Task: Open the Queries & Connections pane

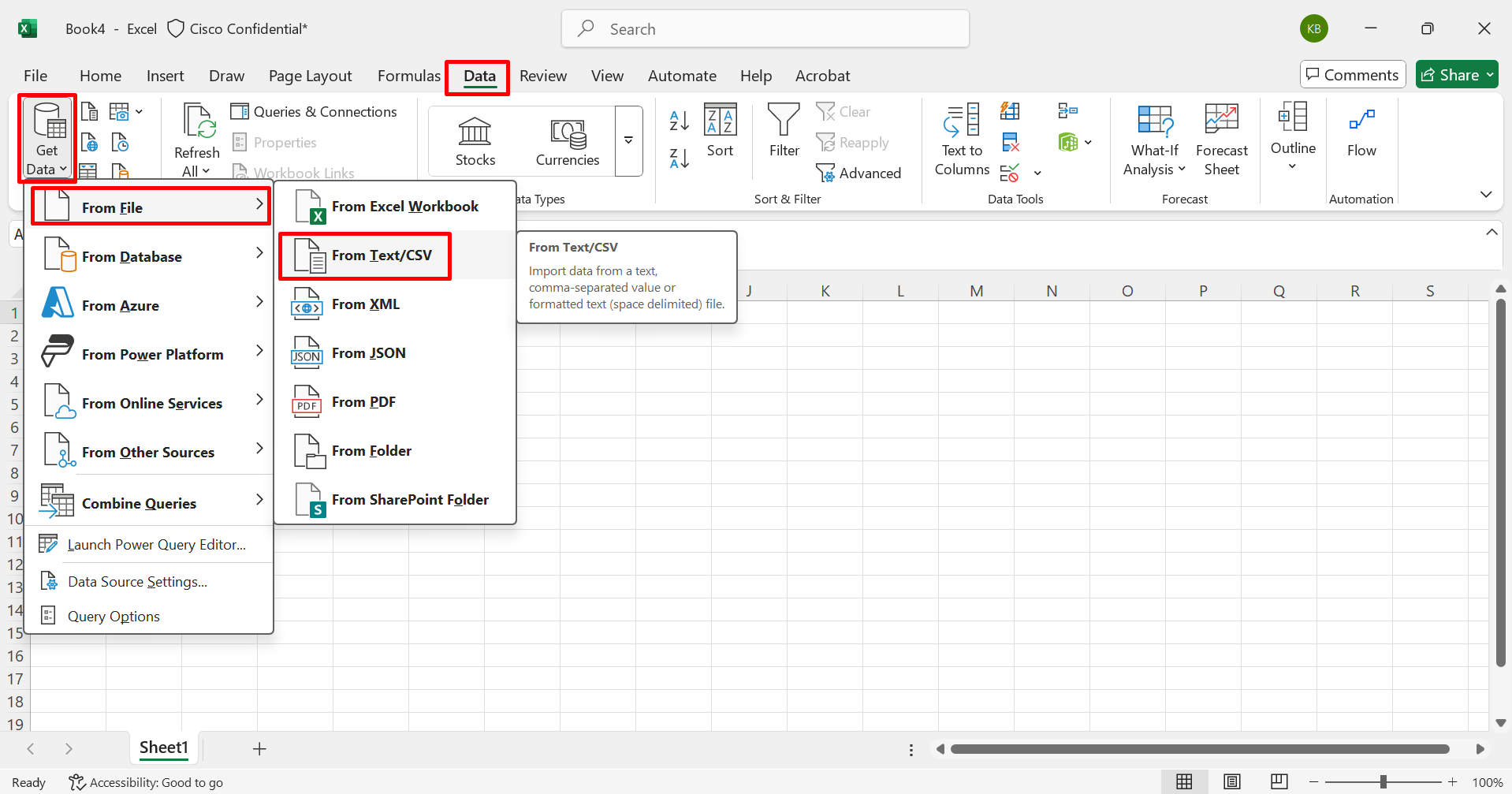Action: (314, 112)
